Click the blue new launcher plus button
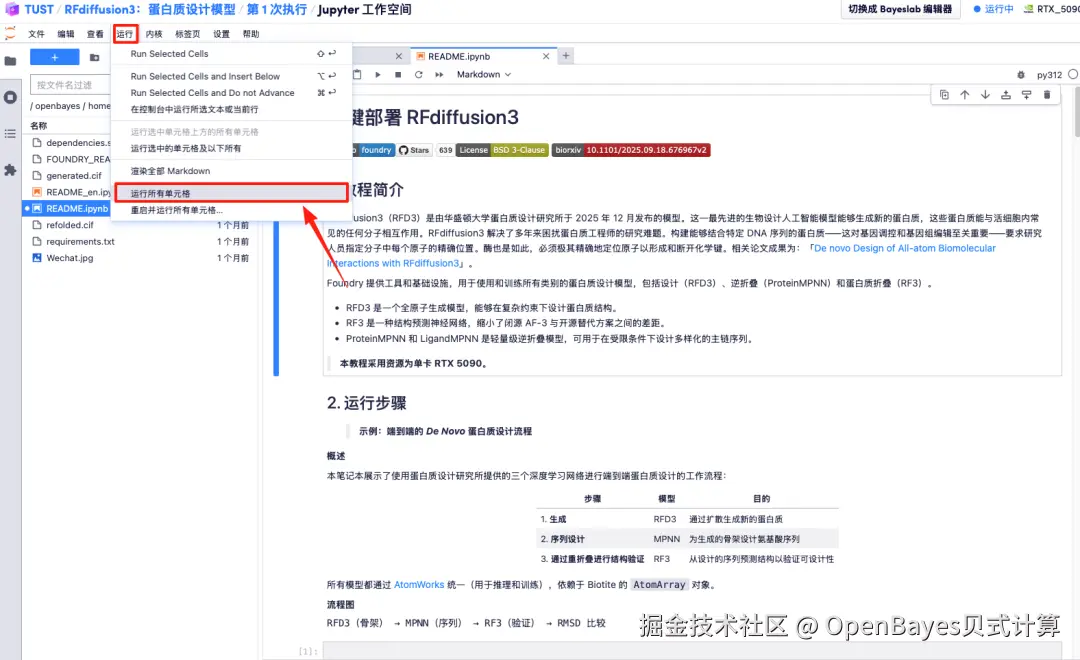This screenshot has width=1080, height=660. [x=54, y=57]
